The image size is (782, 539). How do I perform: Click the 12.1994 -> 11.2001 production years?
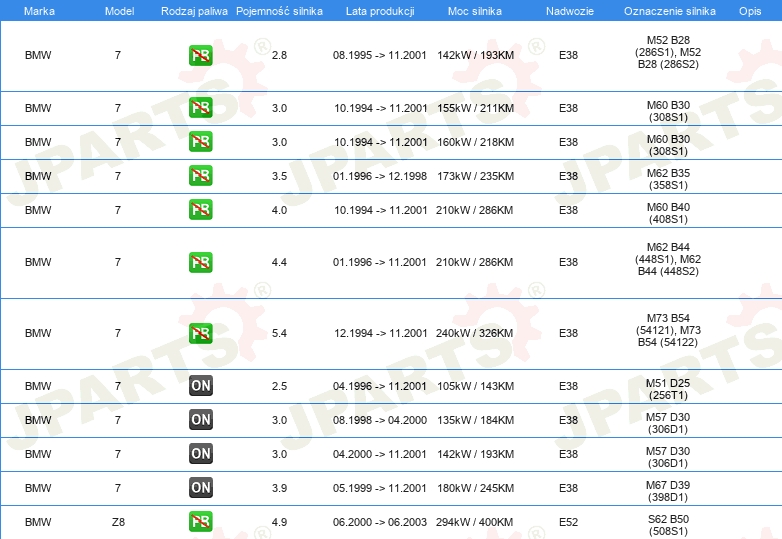(x=381, y=333)
